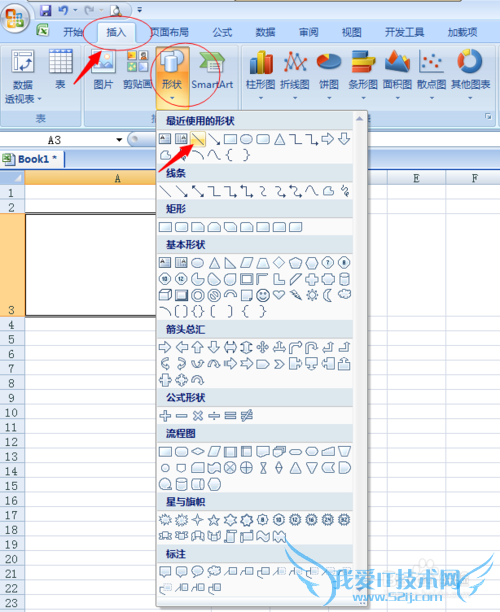The width and height of the screenshot is (500, 612).
Task: Insert SmartArt graphic
Action: 212,69
